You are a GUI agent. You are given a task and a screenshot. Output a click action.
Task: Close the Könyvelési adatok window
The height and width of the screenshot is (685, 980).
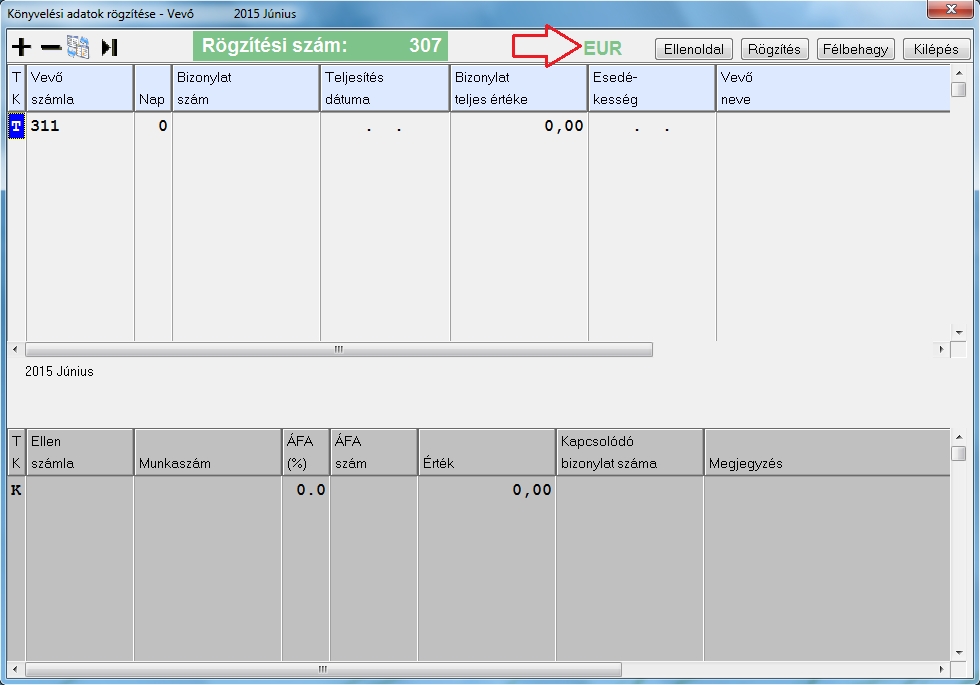(949, 10)
